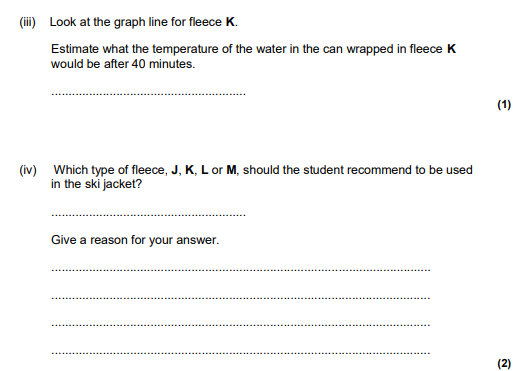Click the (1) mark indicator
This screenshot has height=371, width=521.
504,105
